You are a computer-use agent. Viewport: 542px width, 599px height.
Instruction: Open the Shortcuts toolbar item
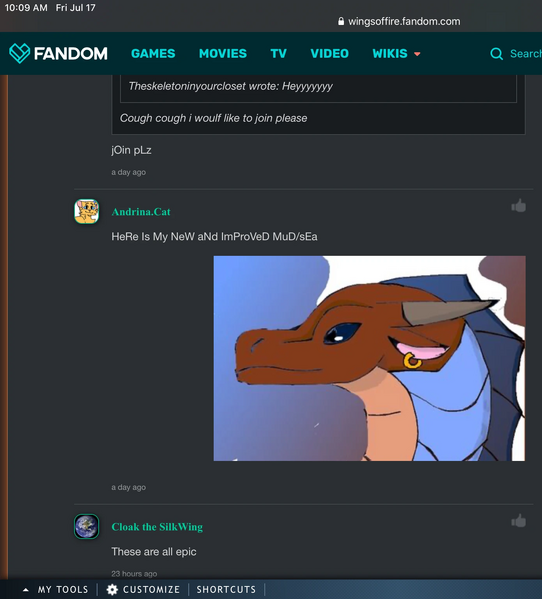pos(226,589)
